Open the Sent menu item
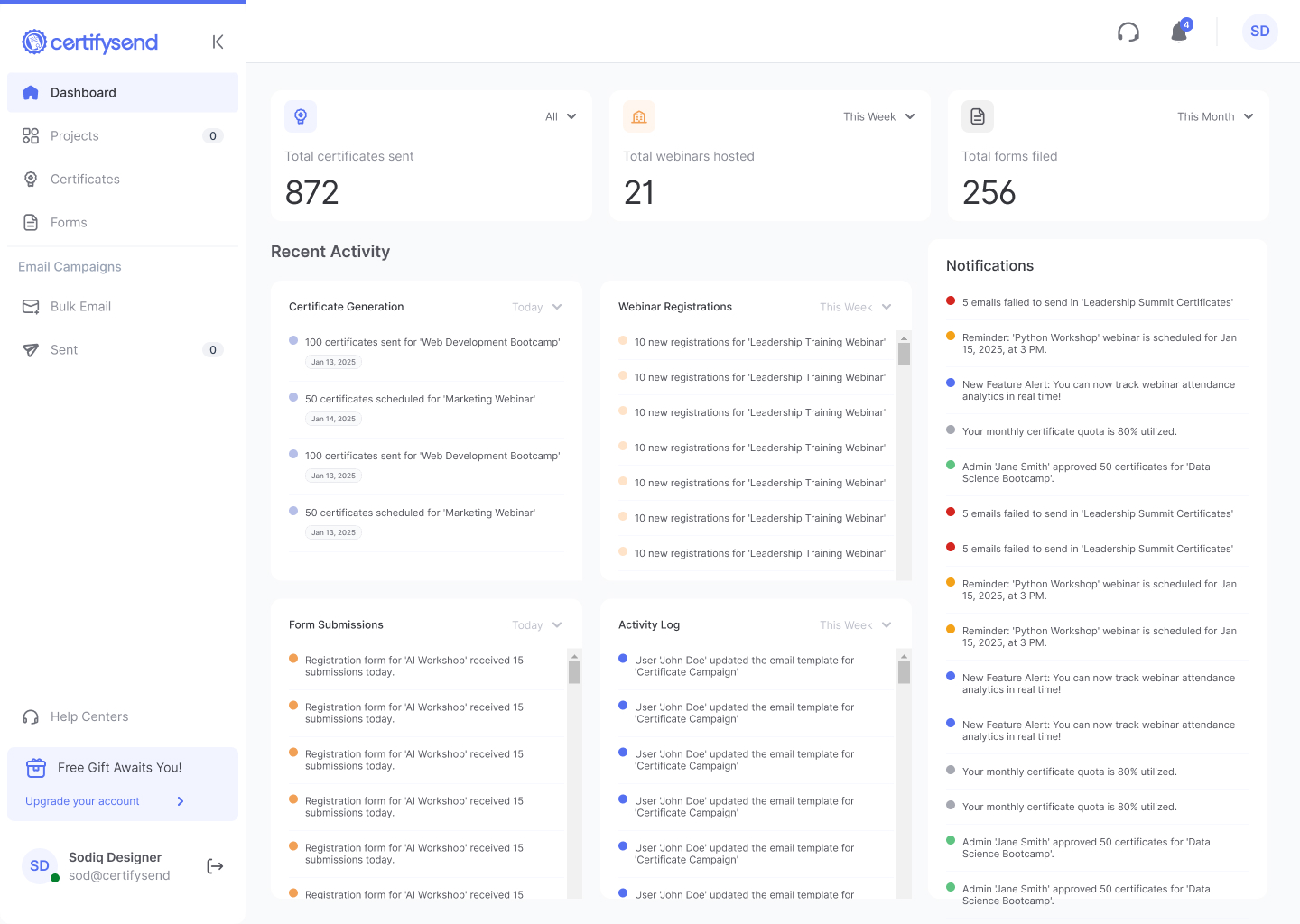This screenshot has width=1300, height=924. tap(123, 350)
